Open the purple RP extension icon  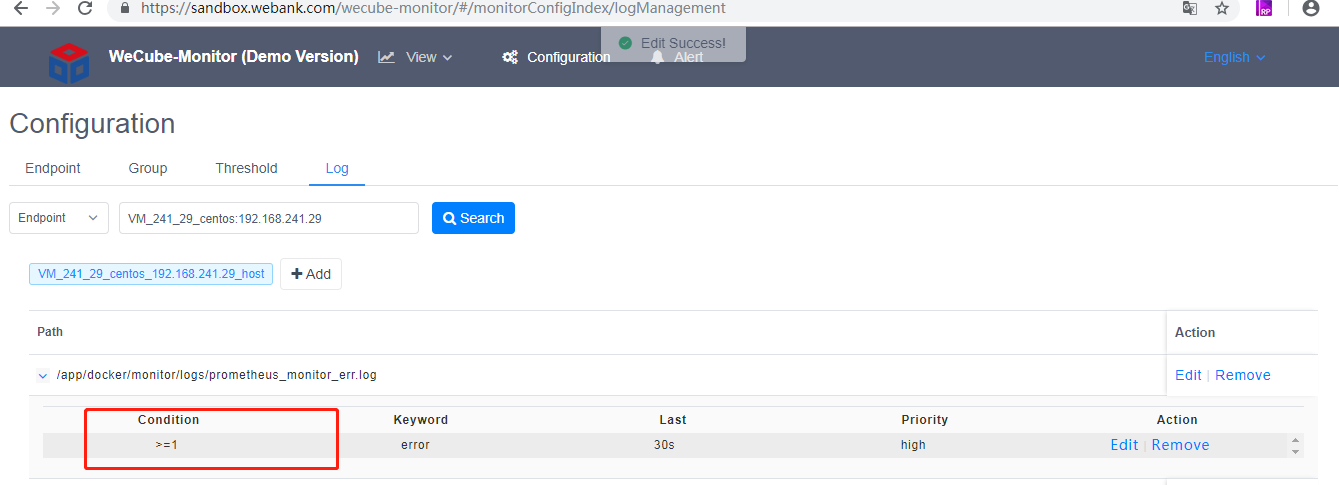(x=1264, y=8)
